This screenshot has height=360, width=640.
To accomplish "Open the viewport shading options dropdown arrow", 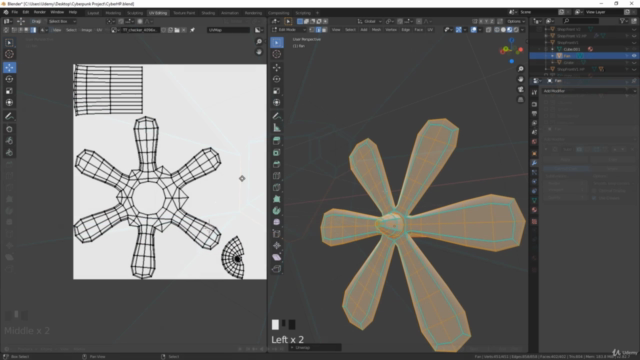I will [x=522, y=30].
